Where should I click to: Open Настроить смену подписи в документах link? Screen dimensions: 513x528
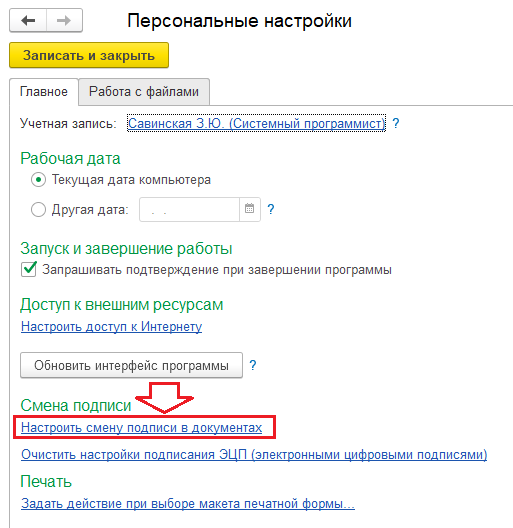(x=141, y=427)
